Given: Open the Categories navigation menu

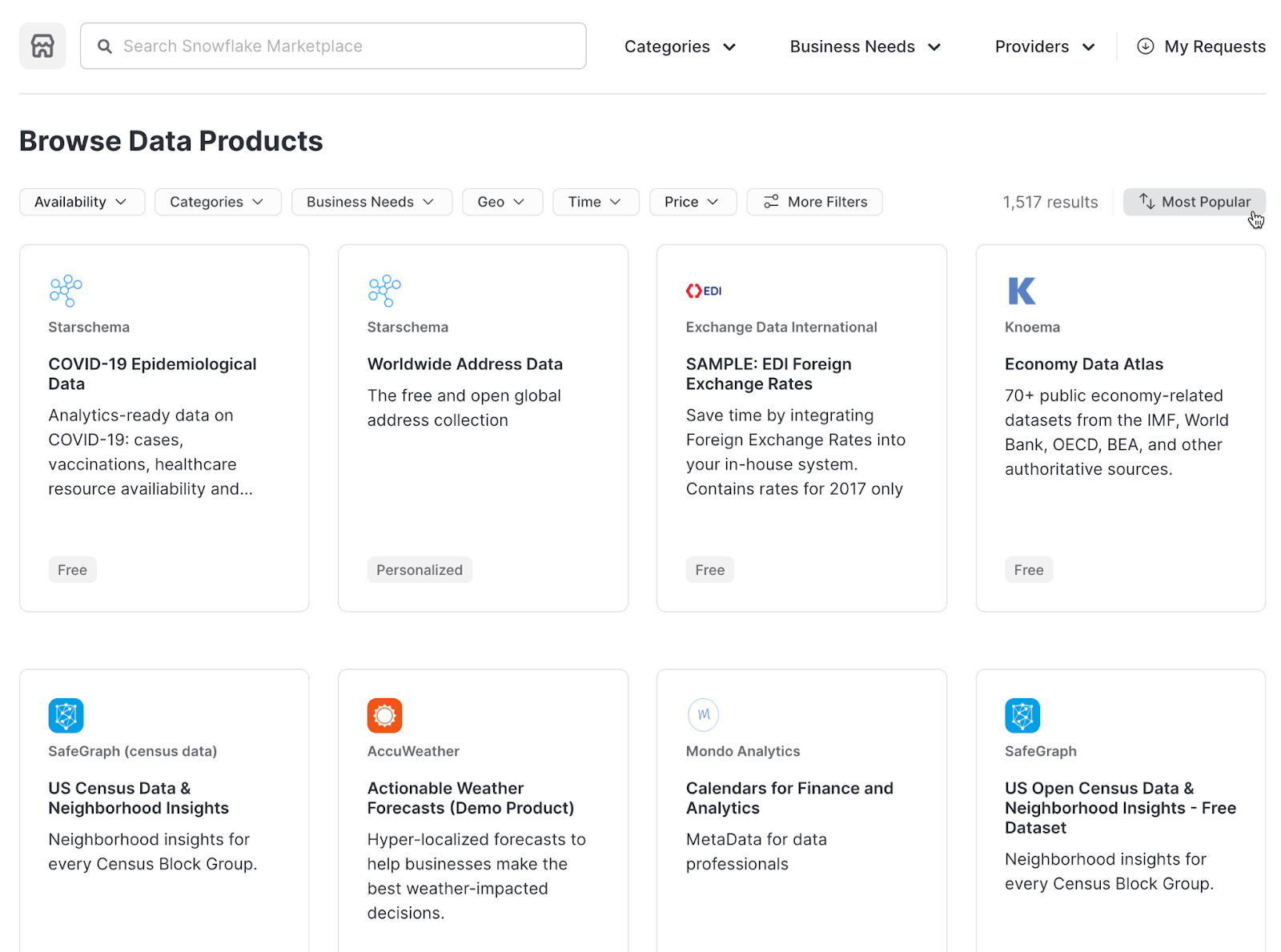Looking at the screenshot, I should tap(679, 46).
